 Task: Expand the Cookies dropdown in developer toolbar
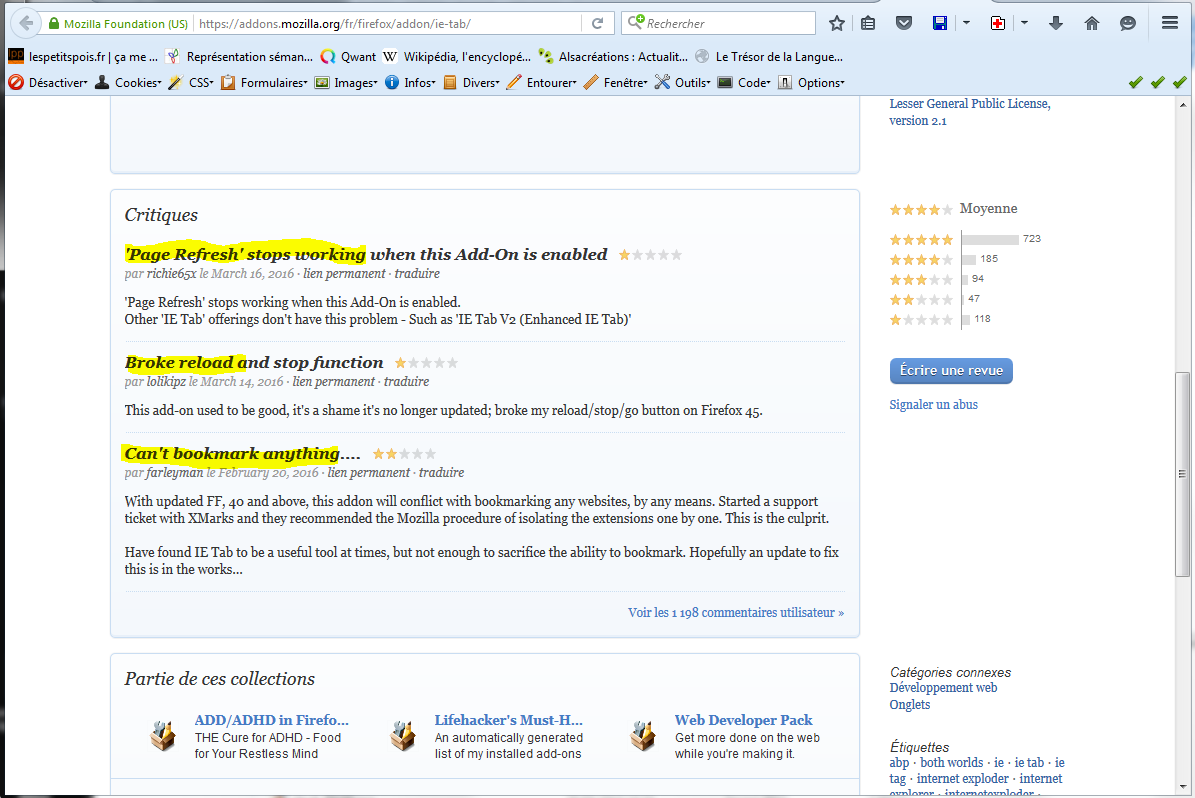(128, 83)
